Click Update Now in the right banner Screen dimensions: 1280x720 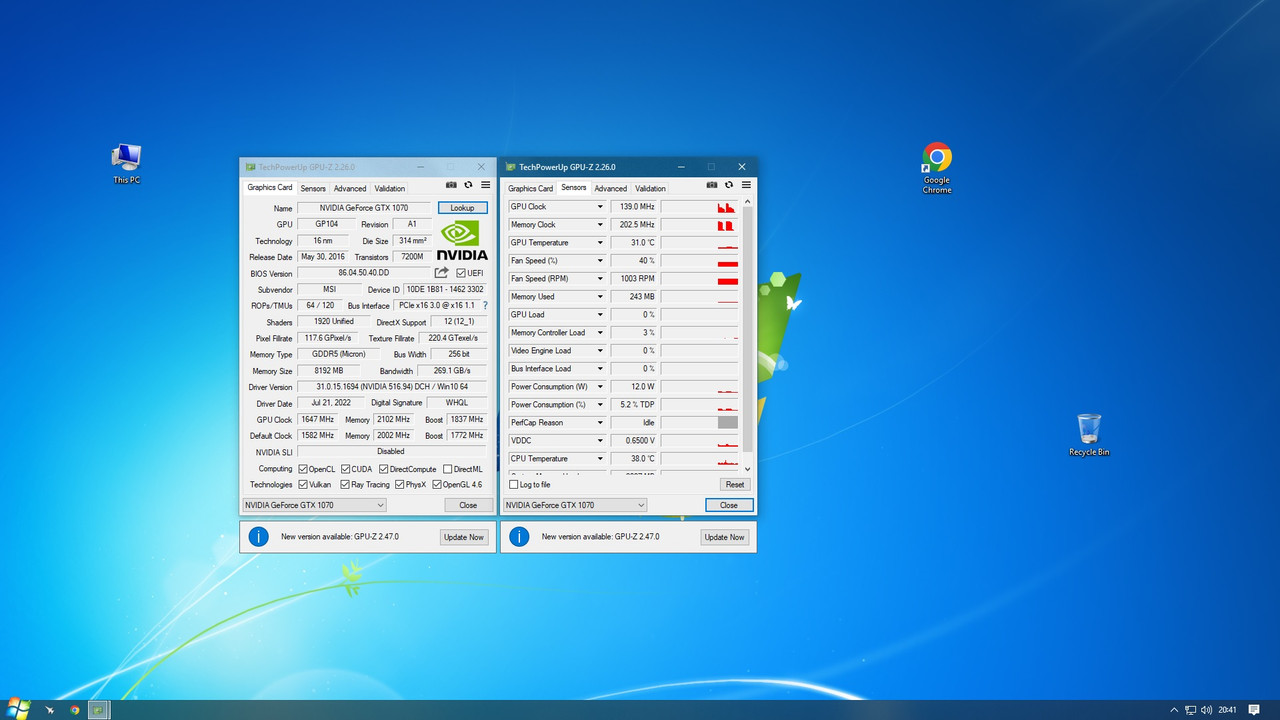point(724,537)
